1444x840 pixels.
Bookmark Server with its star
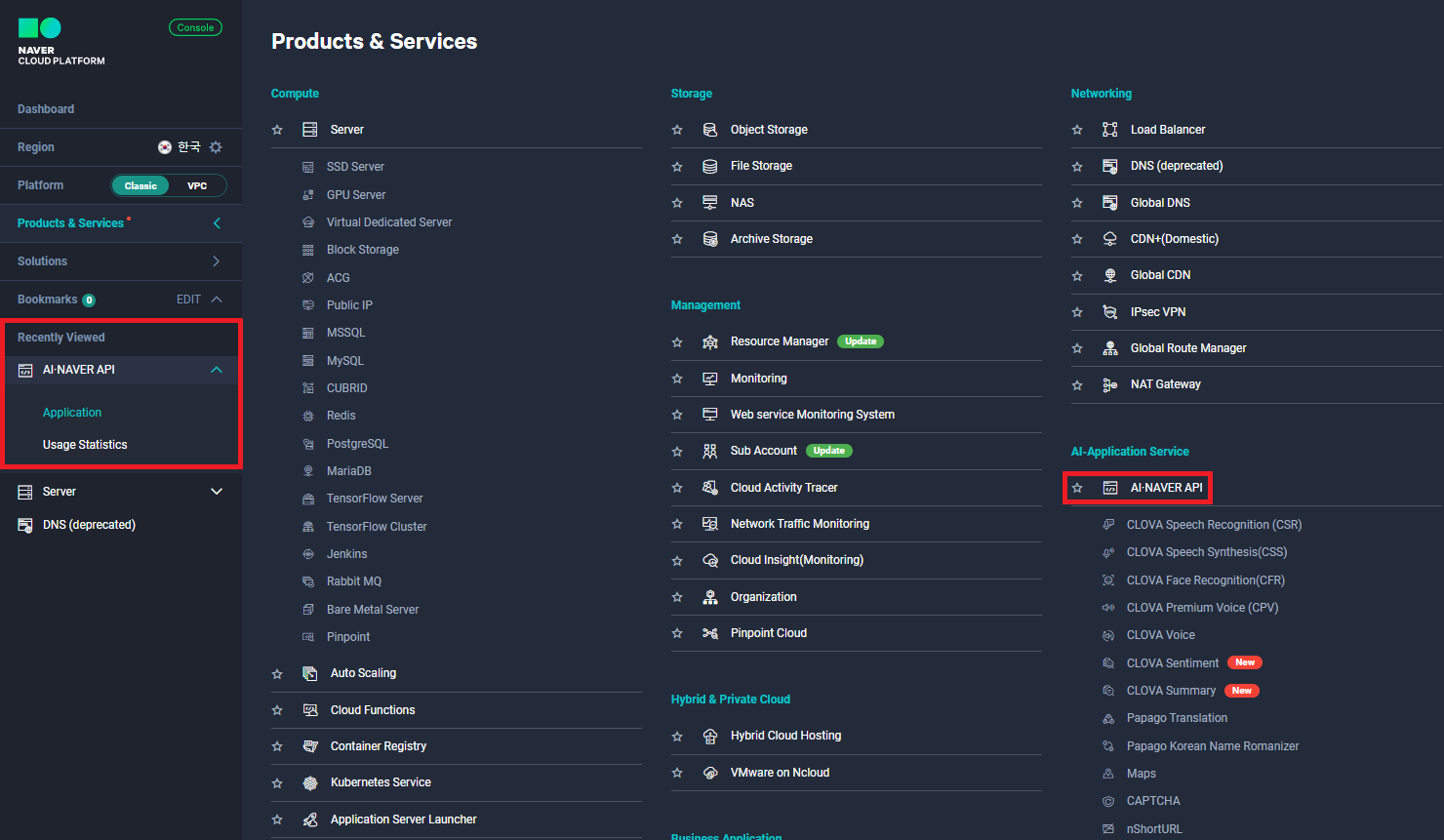pos(277,130)
